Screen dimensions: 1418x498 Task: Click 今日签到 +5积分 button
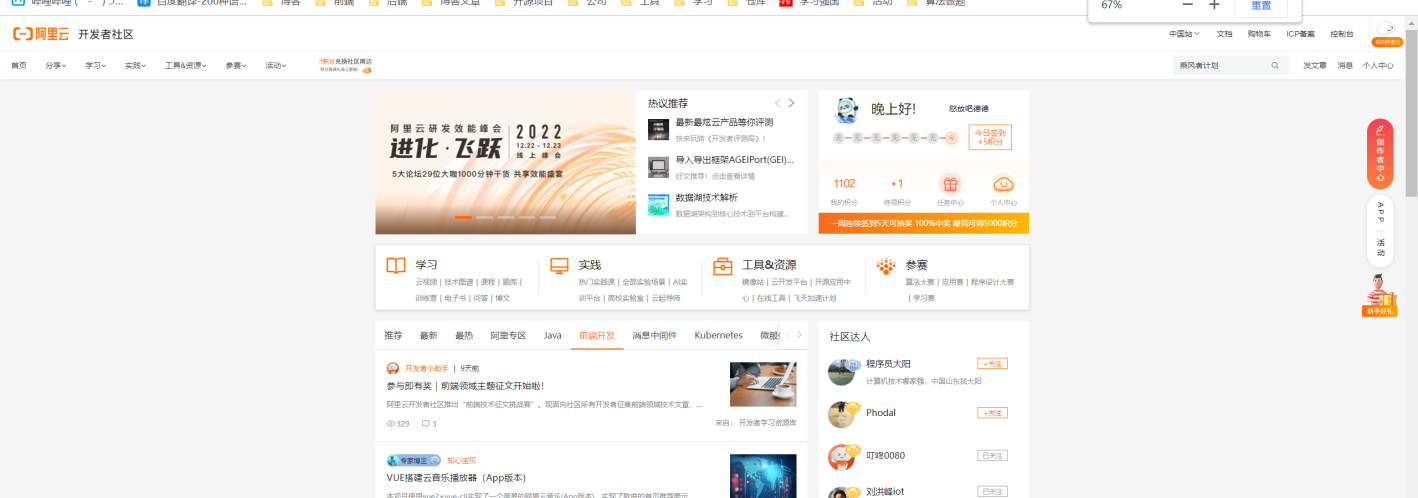pos(989,138)
